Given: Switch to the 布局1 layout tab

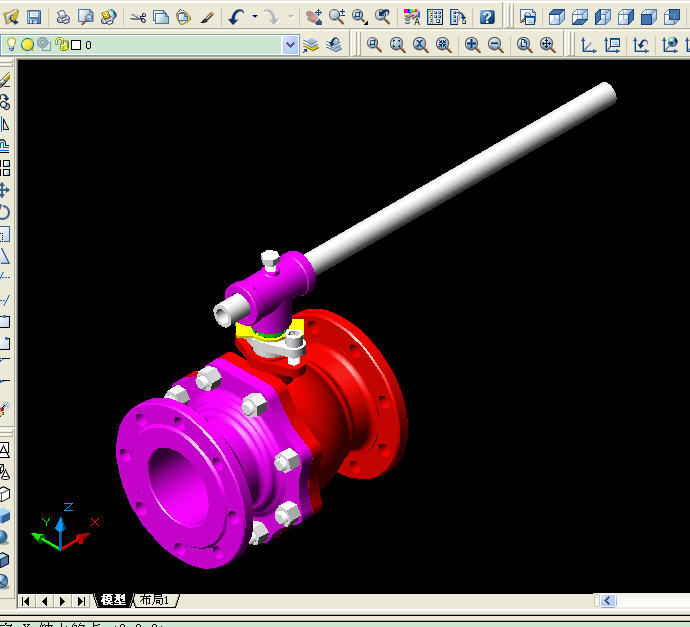Looking at the screenshot, I should pos(155,600).
